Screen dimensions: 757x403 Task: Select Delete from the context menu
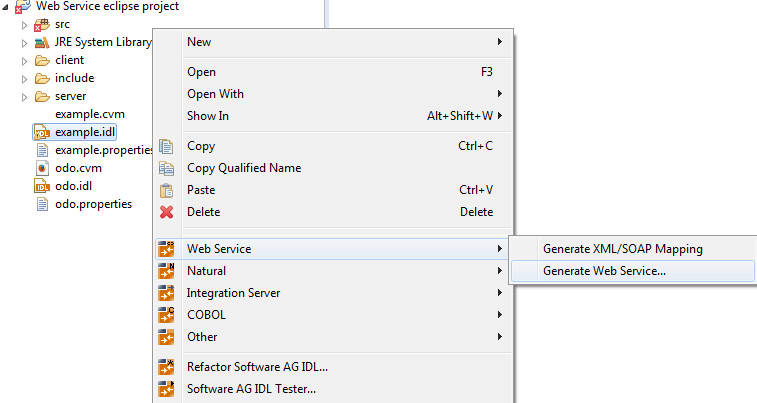point(333,212)
